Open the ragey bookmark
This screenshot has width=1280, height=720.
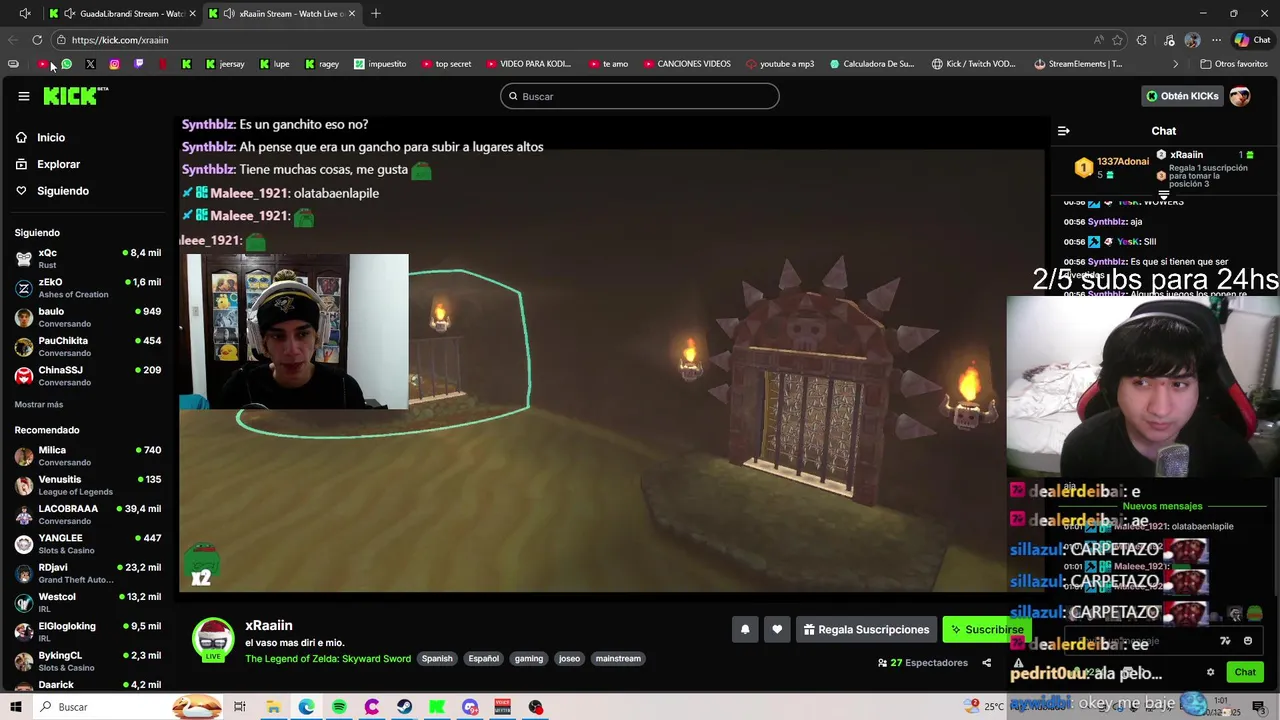click(x=322, y=64)
